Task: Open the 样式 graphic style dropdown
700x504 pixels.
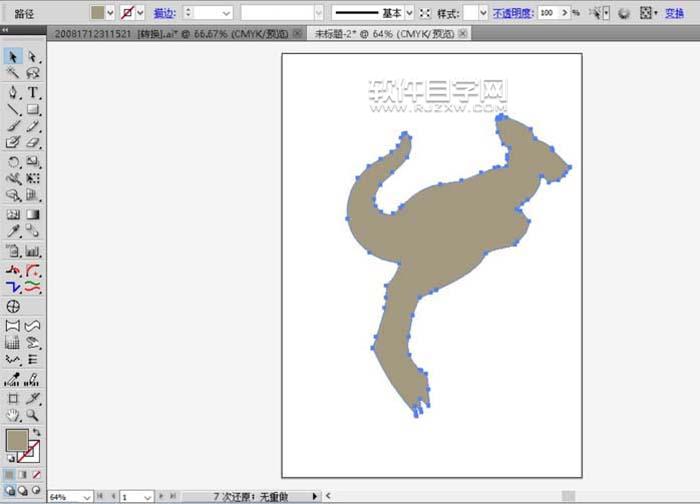Action: click(x=483, y=13)
